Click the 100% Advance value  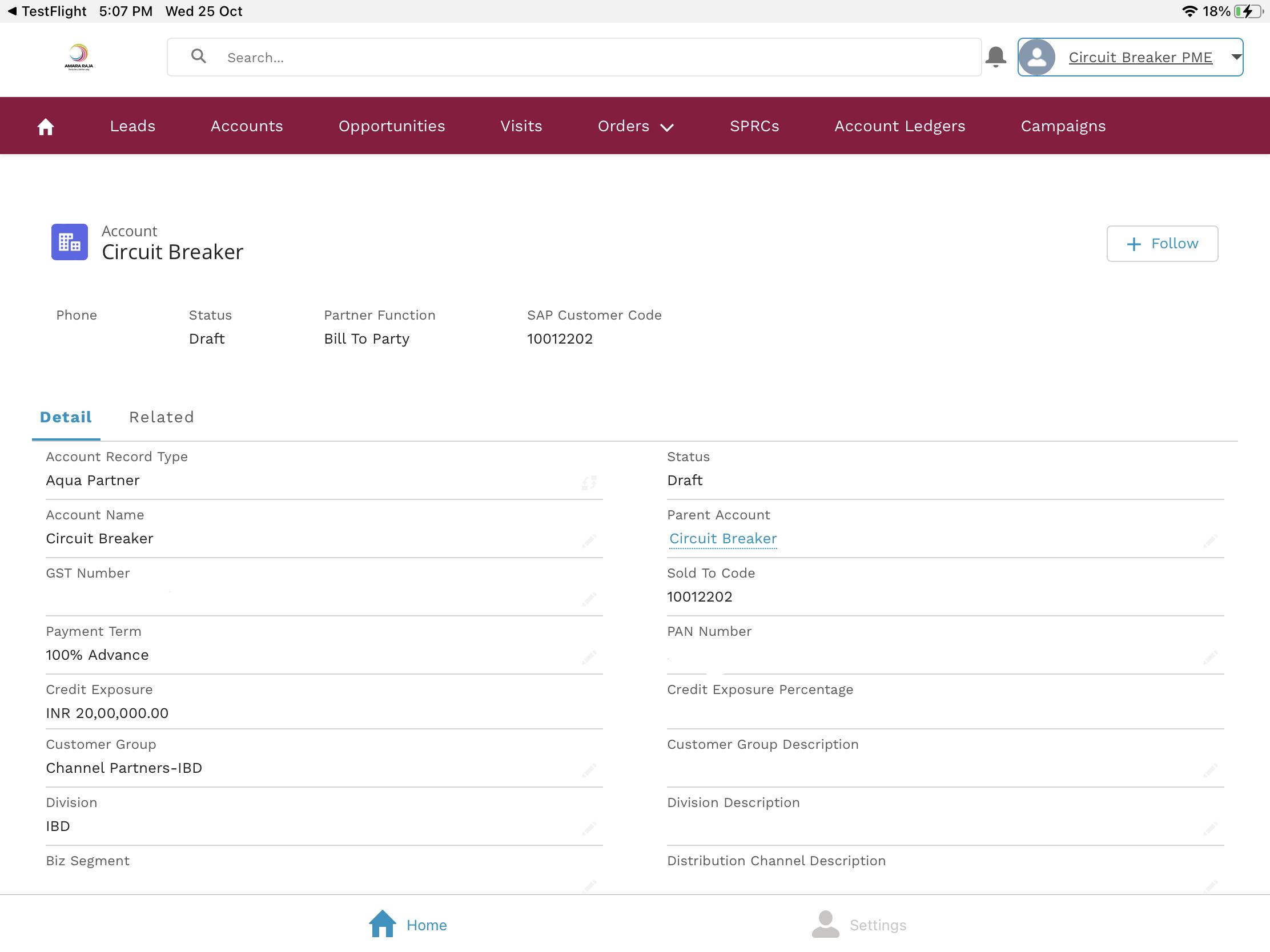(x=97, y=655)
